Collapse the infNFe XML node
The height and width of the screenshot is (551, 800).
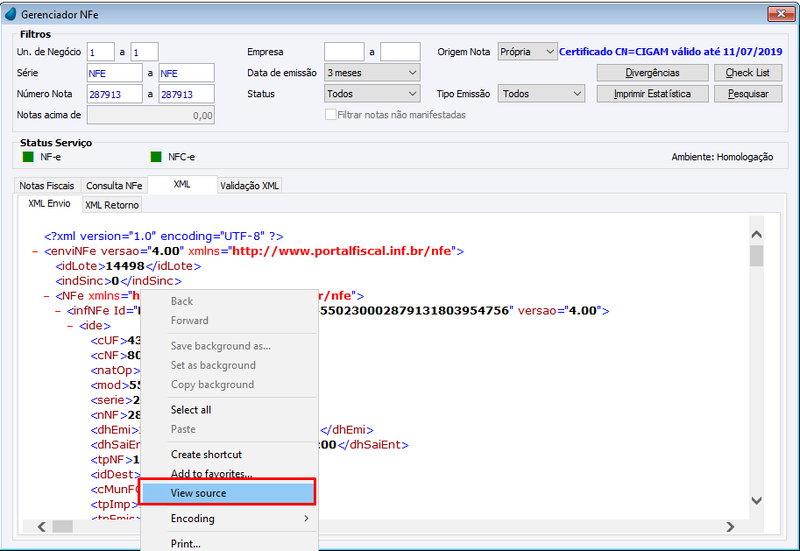[x=58, y=311]
